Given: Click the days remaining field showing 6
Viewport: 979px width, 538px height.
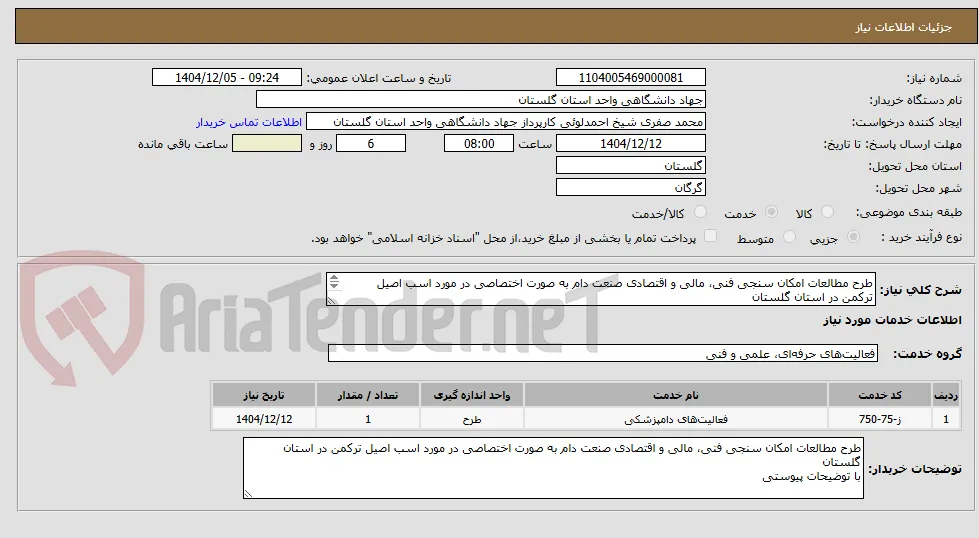Looking at the screenshot, I should click(371, 144).
